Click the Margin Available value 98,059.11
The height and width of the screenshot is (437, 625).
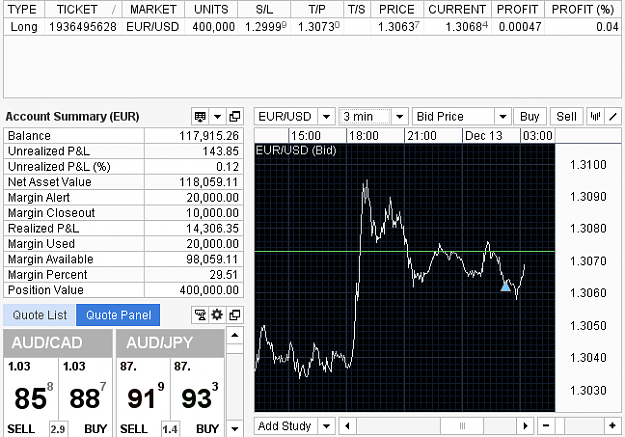[212, 259]
